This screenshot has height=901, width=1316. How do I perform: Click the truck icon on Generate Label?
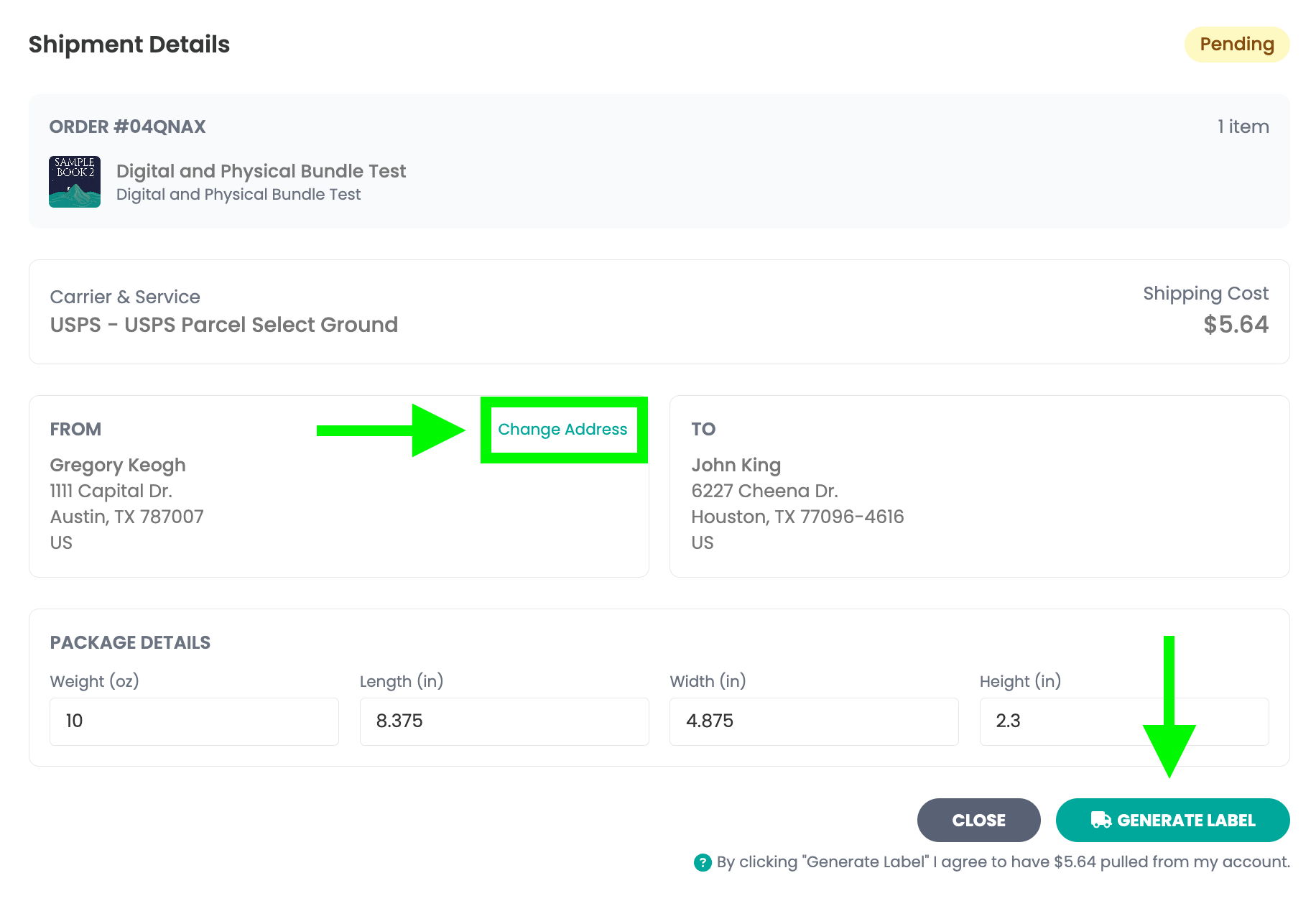1100,820
